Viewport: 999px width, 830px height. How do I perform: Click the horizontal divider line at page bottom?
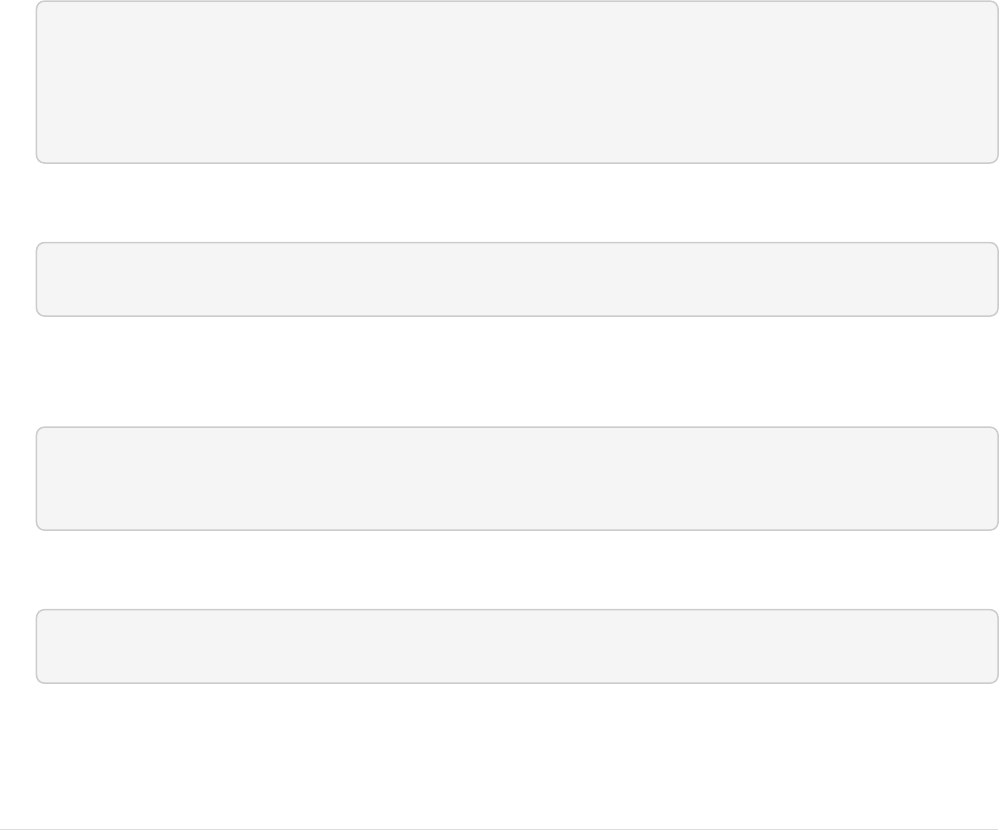click(x=500, y=829)
